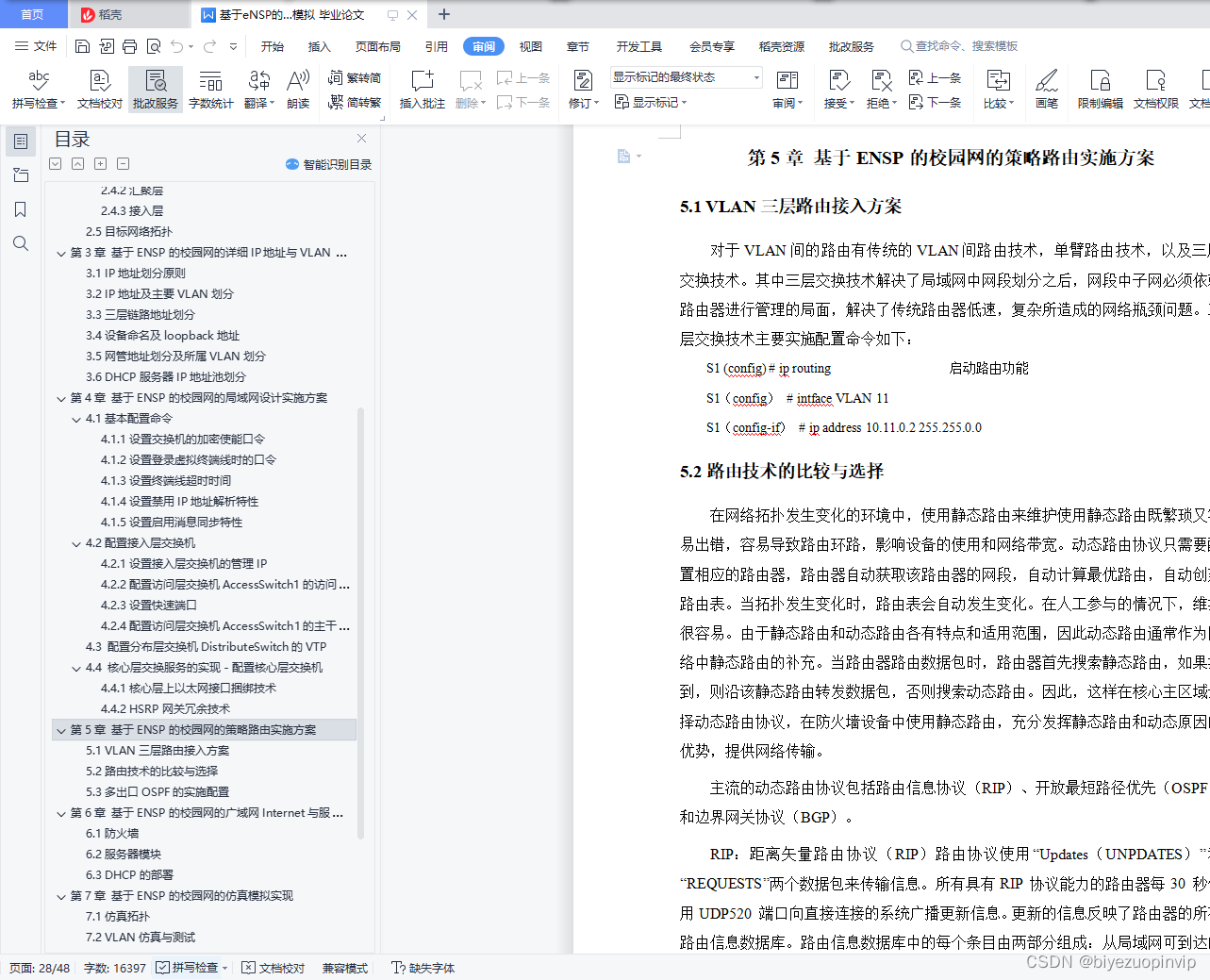Open the 文件 menu

click(36, 46)
